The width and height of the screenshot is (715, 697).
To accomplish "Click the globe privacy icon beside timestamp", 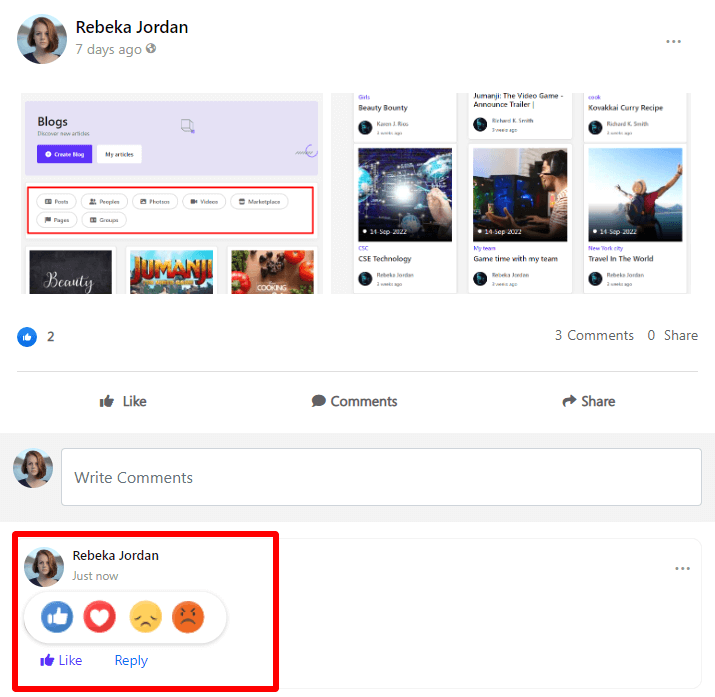I will pos(151,49).
